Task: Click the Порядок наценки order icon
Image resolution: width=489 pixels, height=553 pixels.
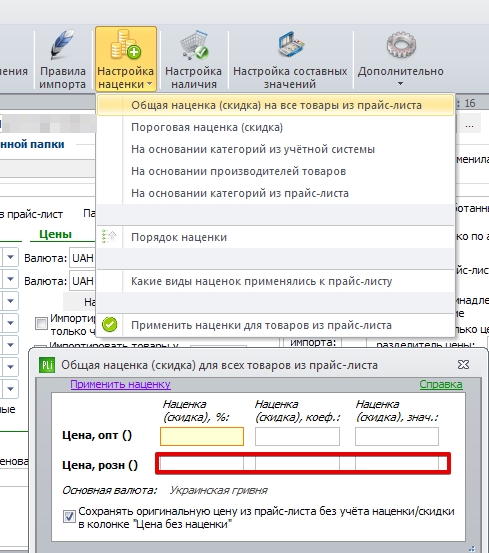Action: point(109,236)
